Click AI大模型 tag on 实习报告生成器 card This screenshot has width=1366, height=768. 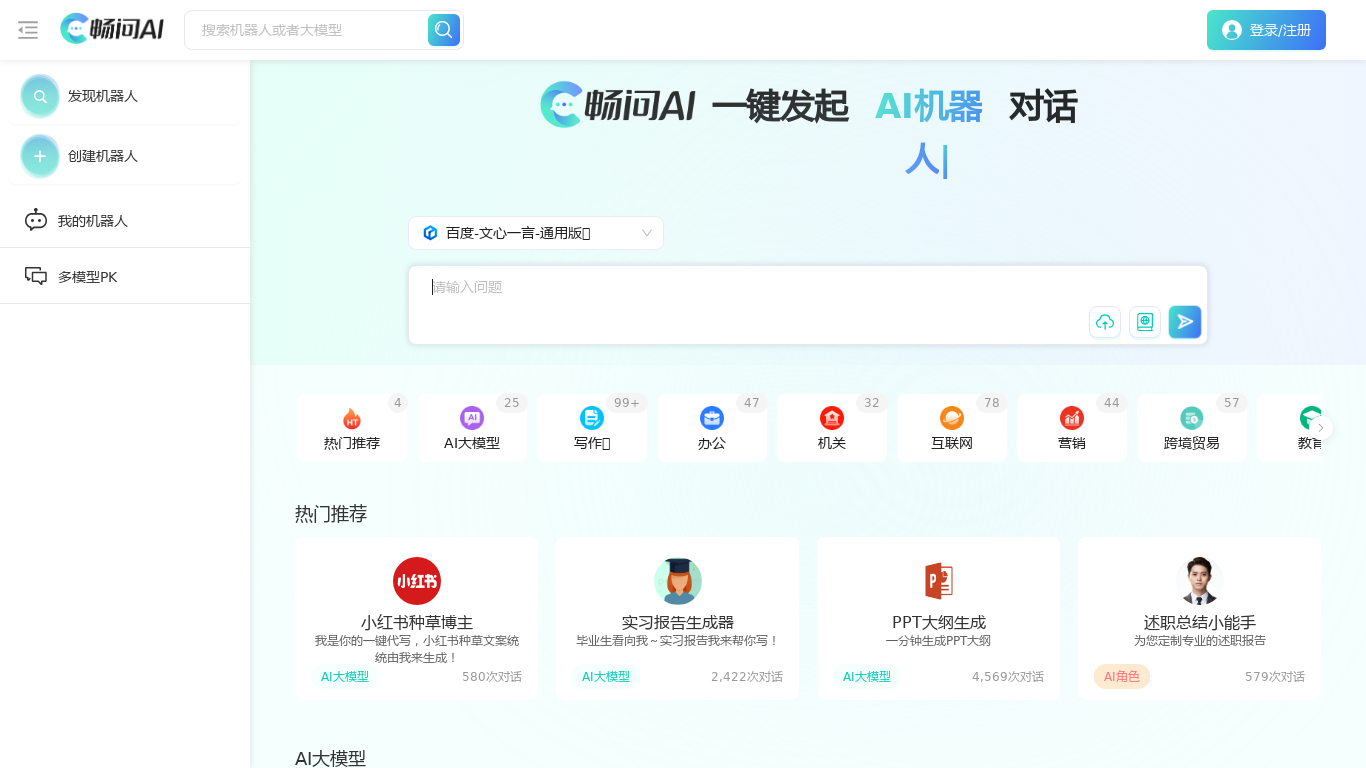tap(606, 677)
